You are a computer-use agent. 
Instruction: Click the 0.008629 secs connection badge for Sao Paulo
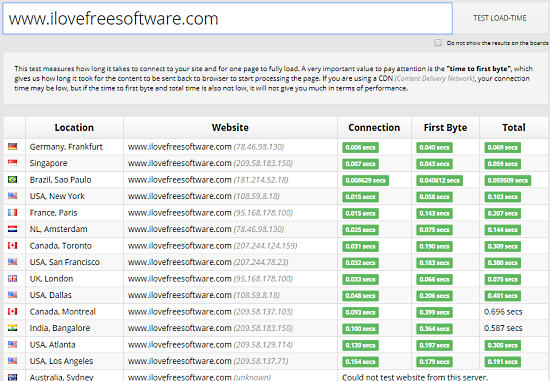point(365,180)
